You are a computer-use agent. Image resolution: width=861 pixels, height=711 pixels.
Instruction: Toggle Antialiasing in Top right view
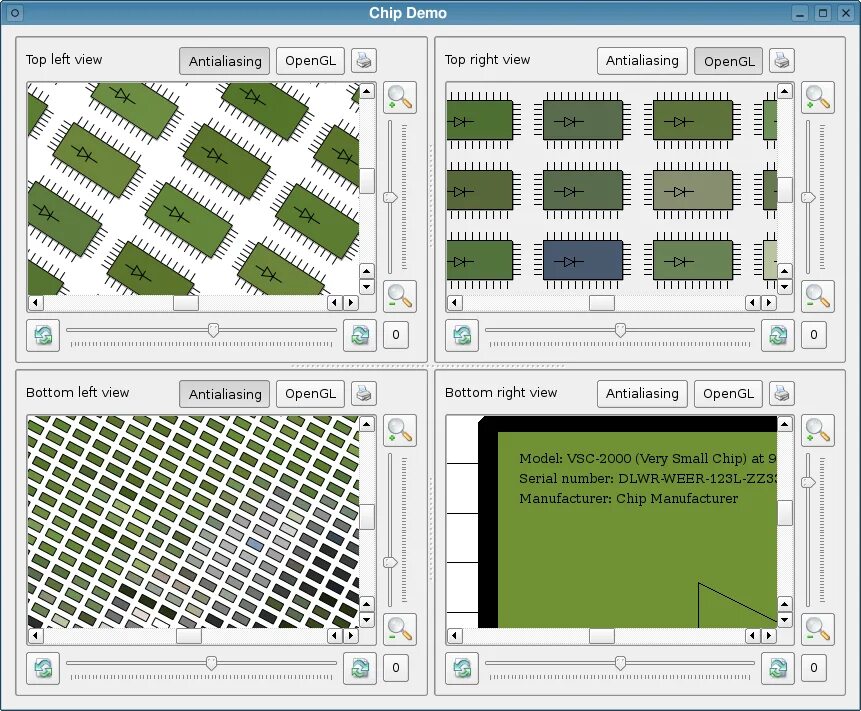(x=642, y=61)
